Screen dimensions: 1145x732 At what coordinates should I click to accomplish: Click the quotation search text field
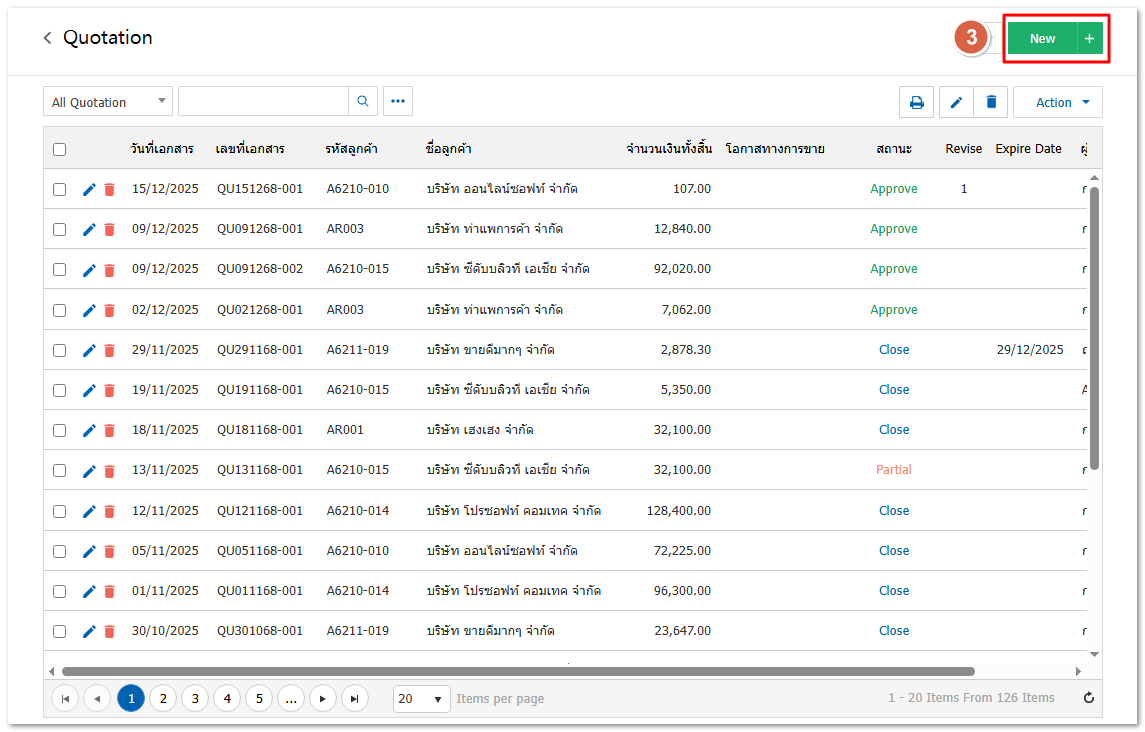pyautogui.click(x=263, y=101)
